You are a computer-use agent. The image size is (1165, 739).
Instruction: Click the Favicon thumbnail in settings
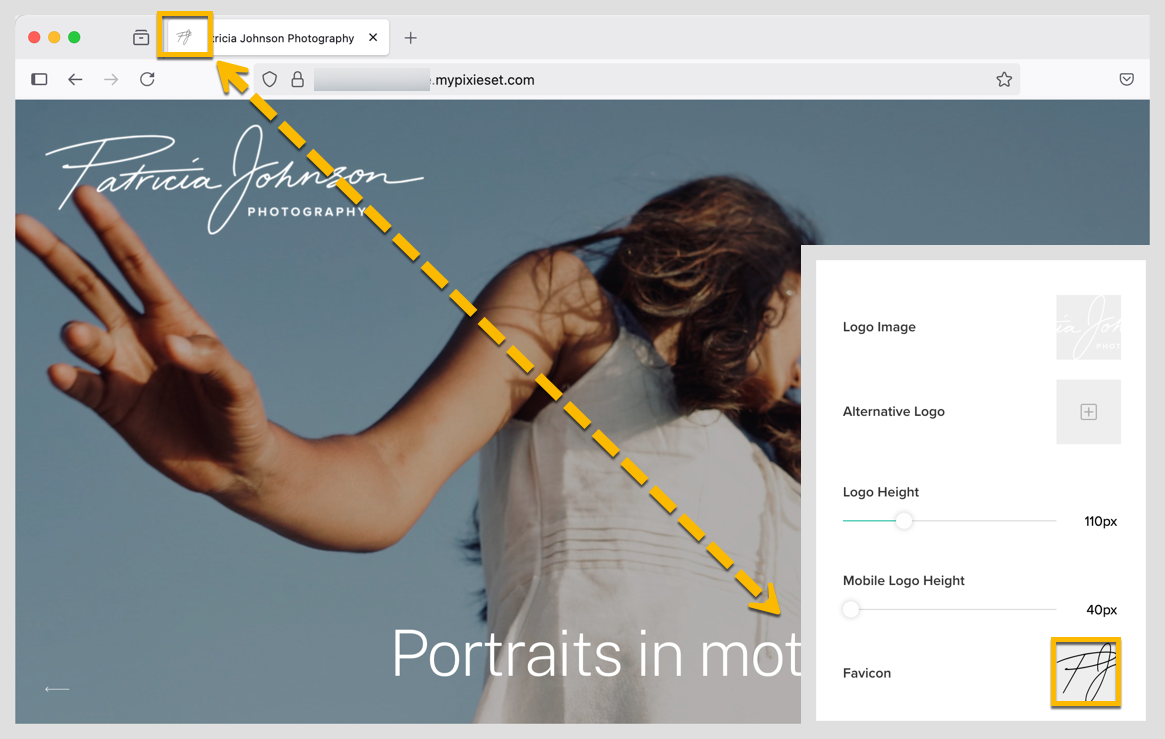pyautogui.click(x=1086, y=672)
